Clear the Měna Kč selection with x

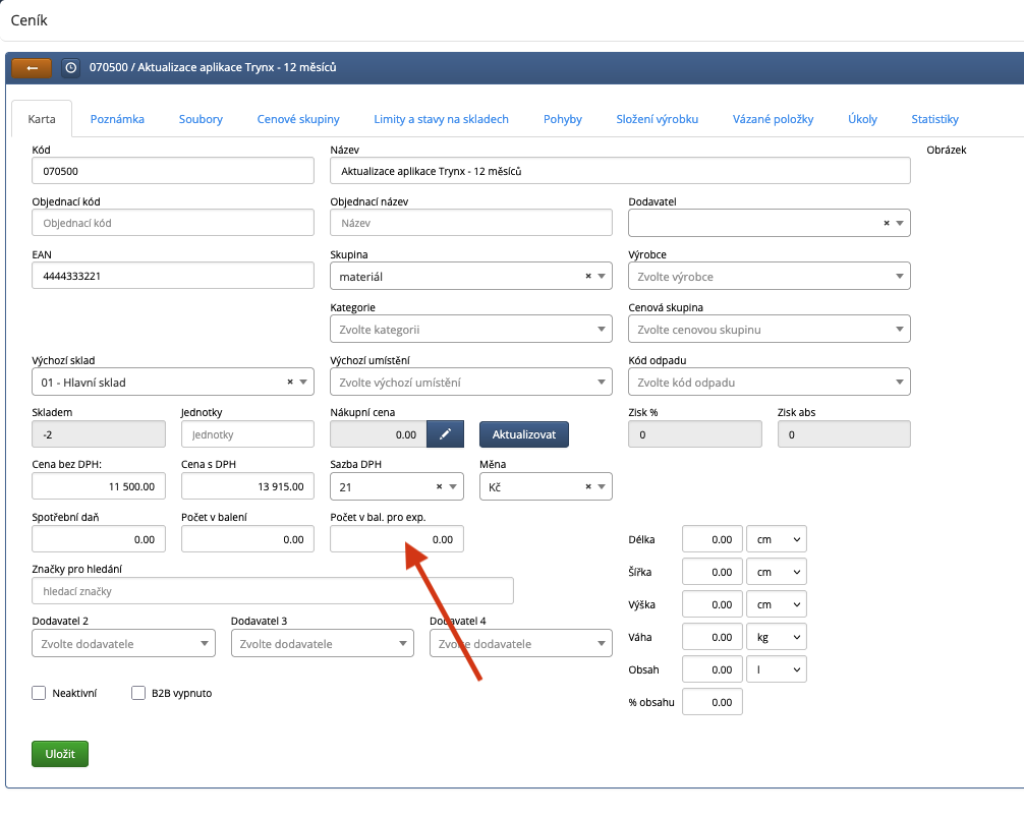pyautogui.click(x=588, y=487)
